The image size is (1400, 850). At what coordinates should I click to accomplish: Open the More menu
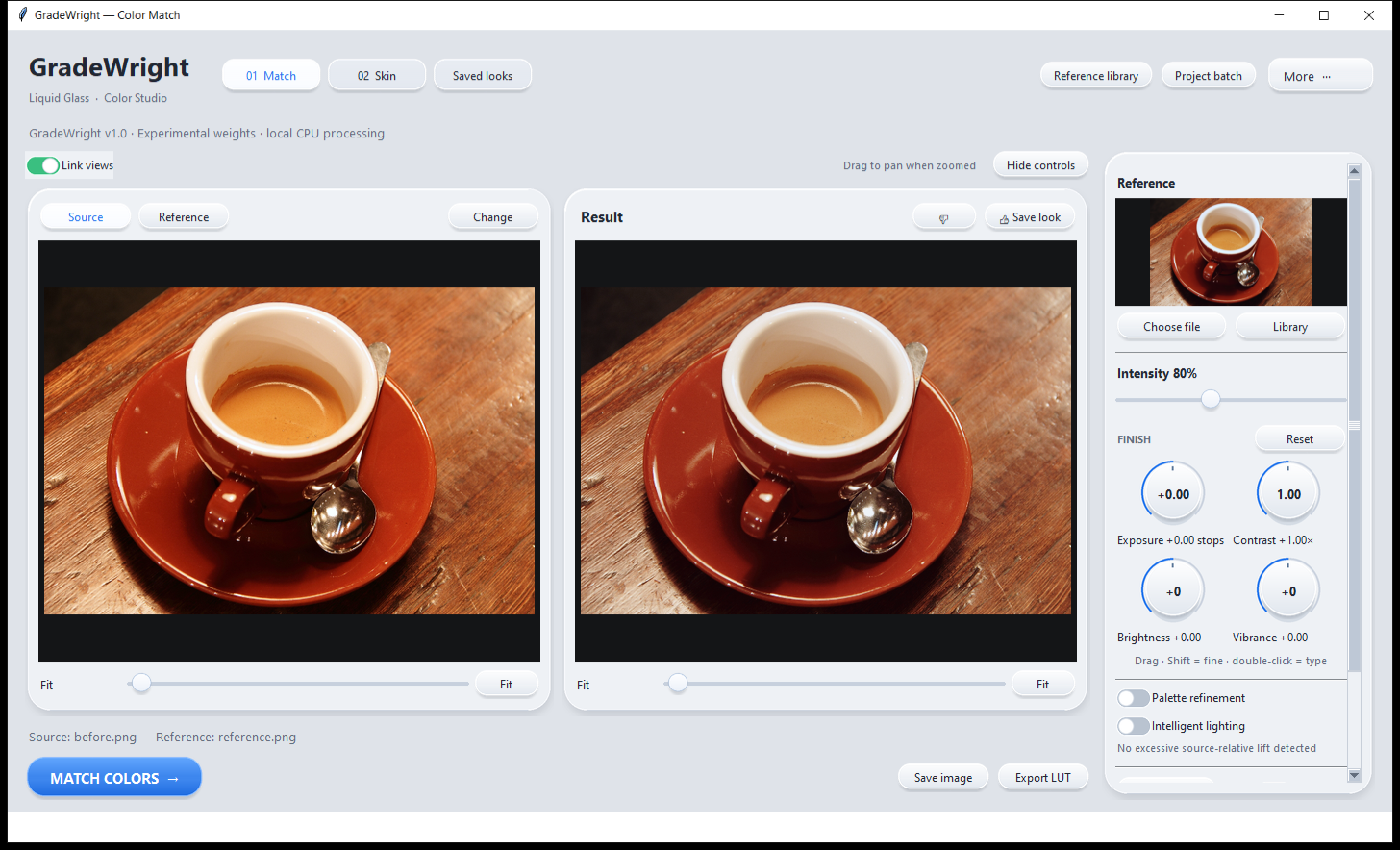click(1320, 76)
